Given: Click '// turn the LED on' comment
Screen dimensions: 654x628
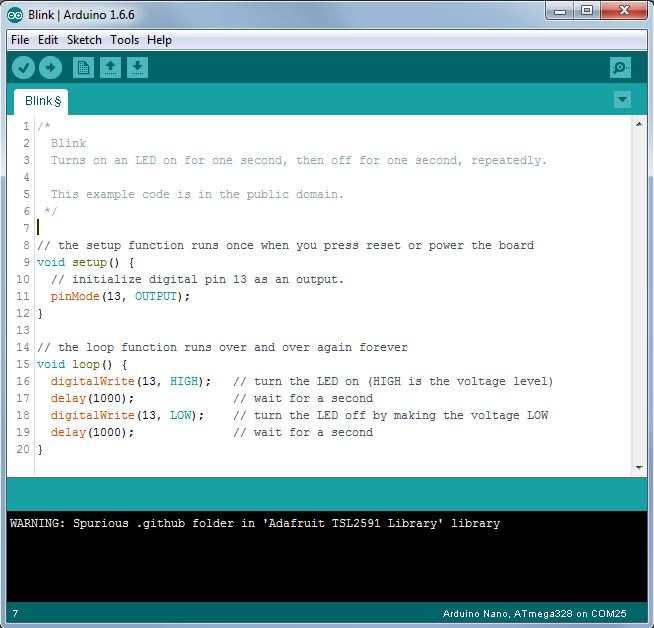Looking at the screenshot, I should pos(393,382).
